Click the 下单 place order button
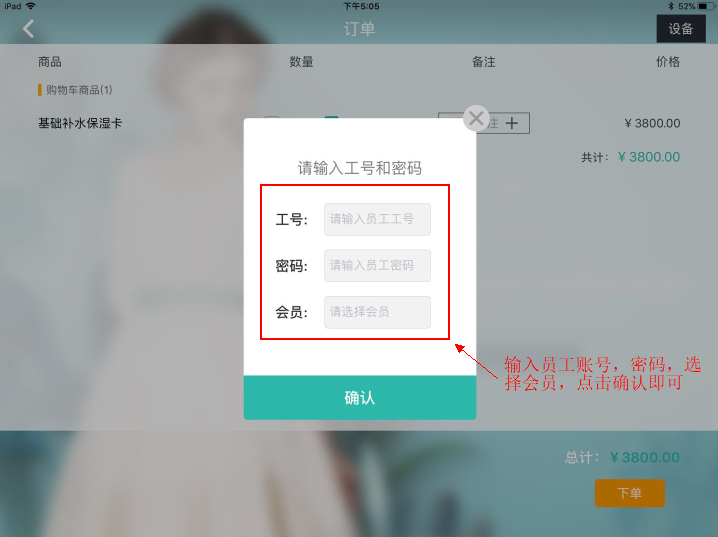 tap(630, 493)
